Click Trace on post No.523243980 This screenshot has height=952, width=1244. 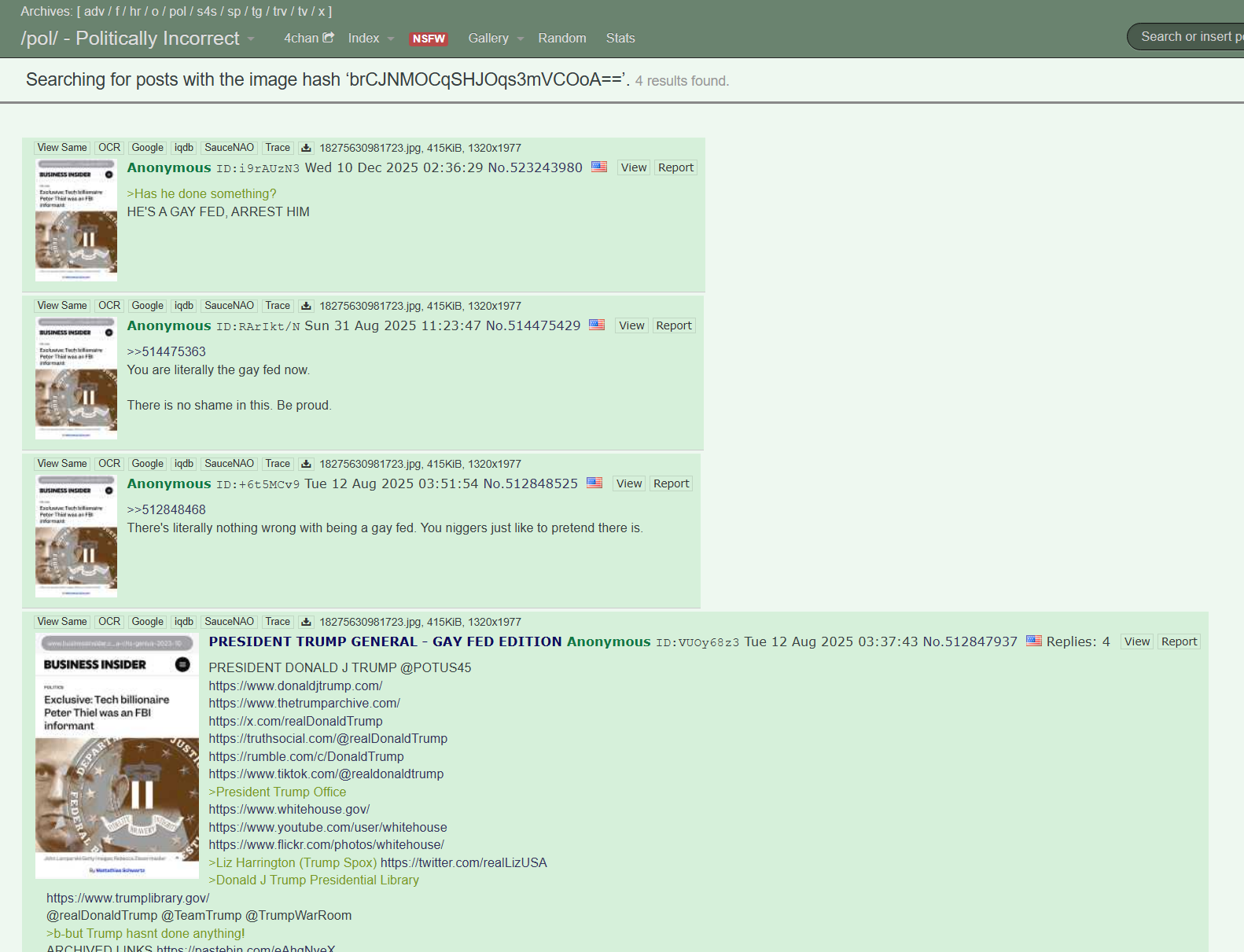[x=278, y=148]
